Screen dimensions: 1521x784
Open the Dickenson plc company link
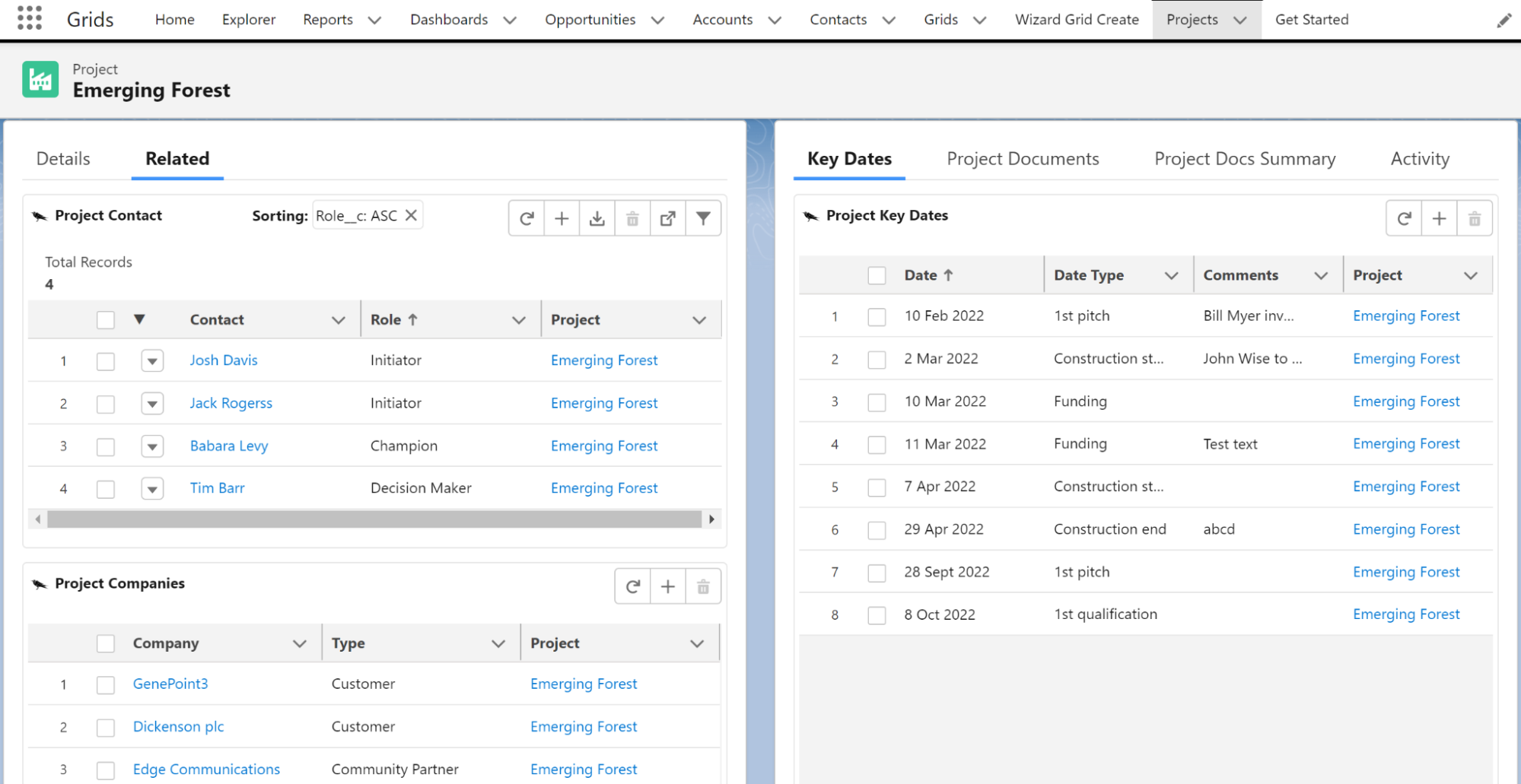pos(178,726)
